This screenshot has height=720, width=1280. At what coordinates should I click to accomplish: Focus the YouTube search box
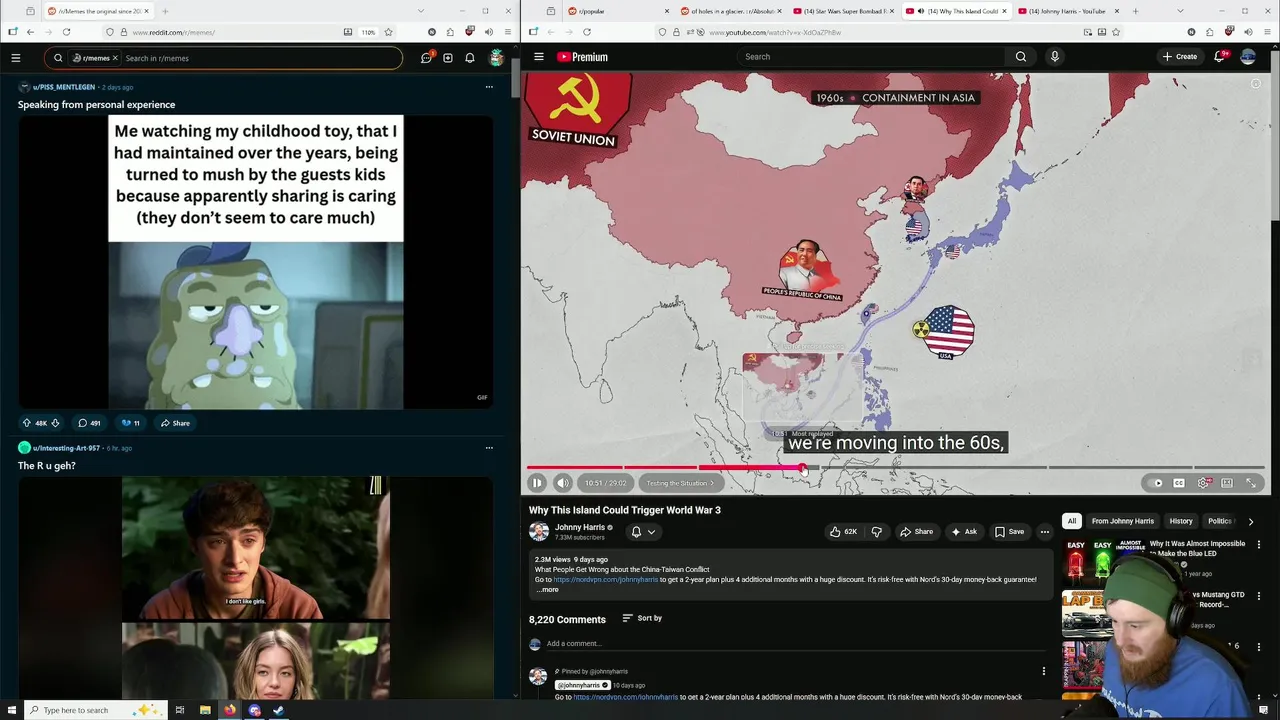tap(870, 57)
